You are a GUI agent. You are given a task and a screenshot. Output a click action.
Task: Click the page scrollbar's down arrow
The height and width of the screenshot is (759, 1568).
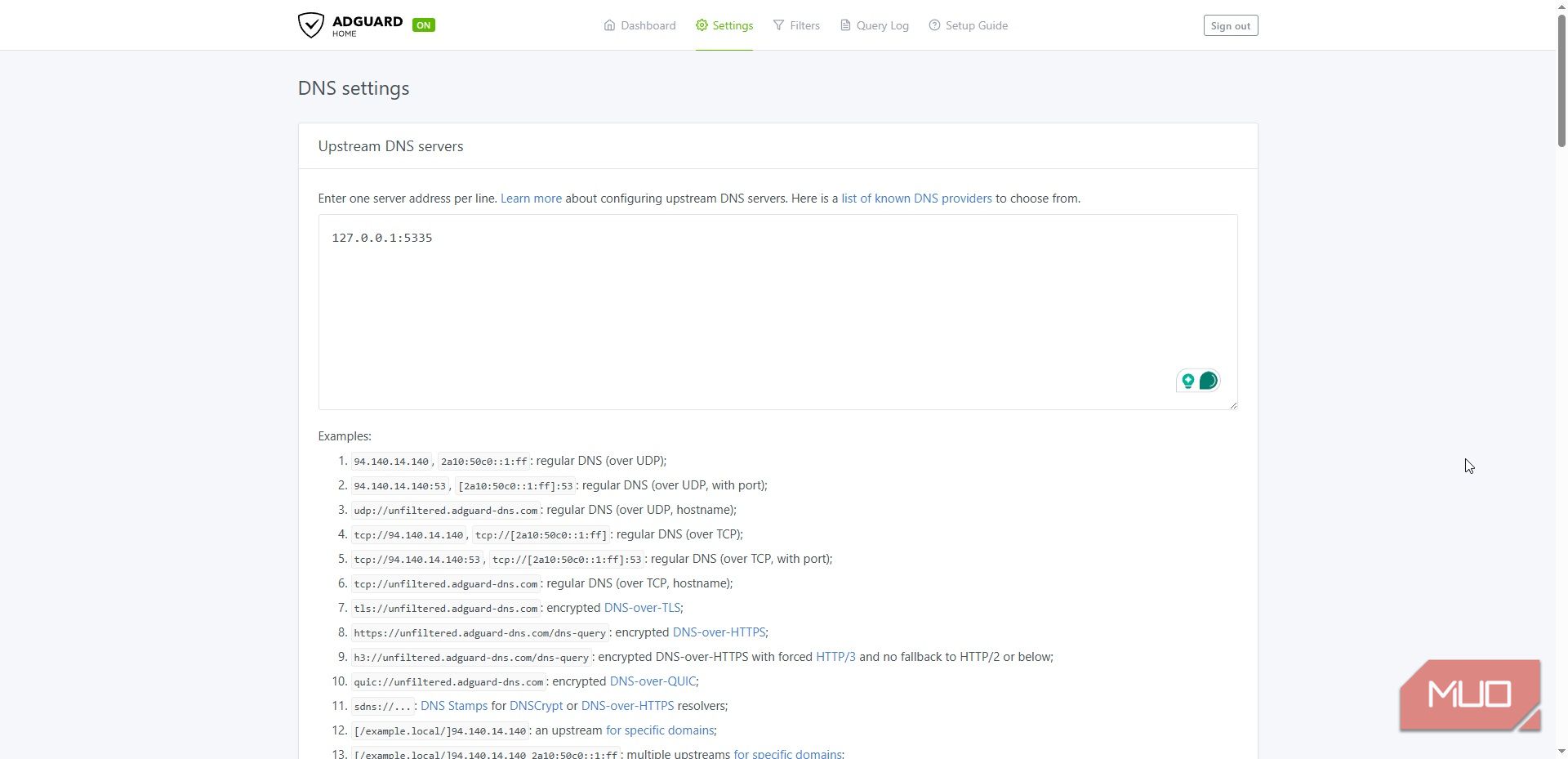(1561, 752)
